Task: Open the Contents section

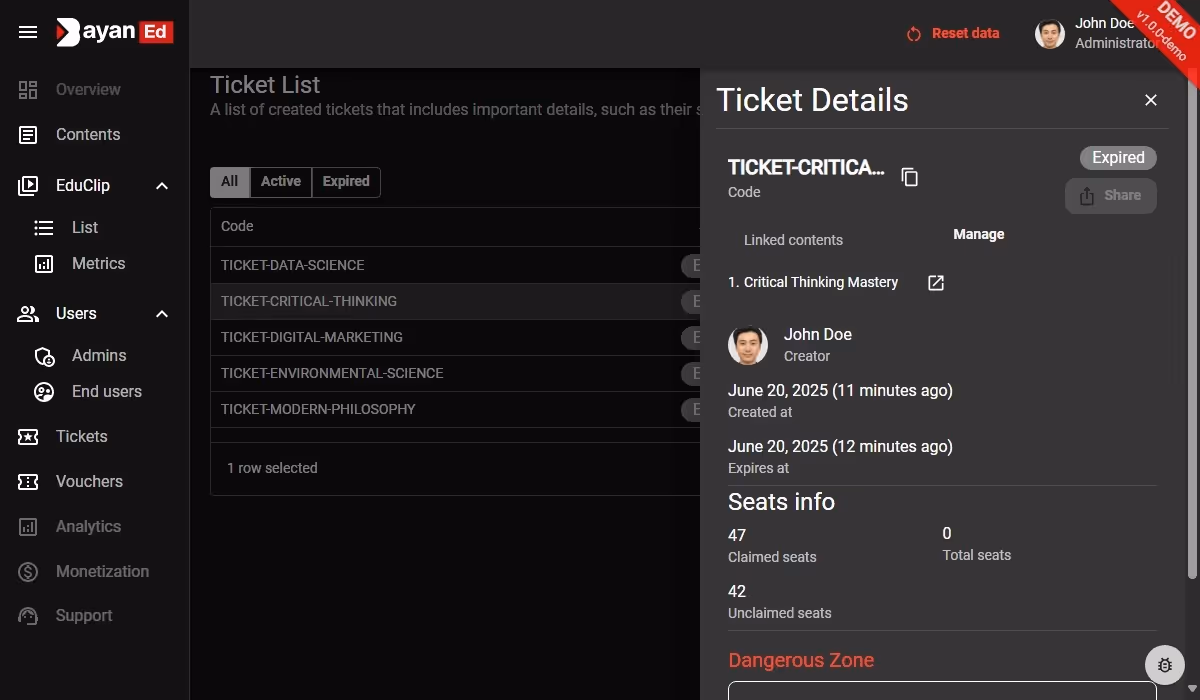Action: tap(87, 134)
